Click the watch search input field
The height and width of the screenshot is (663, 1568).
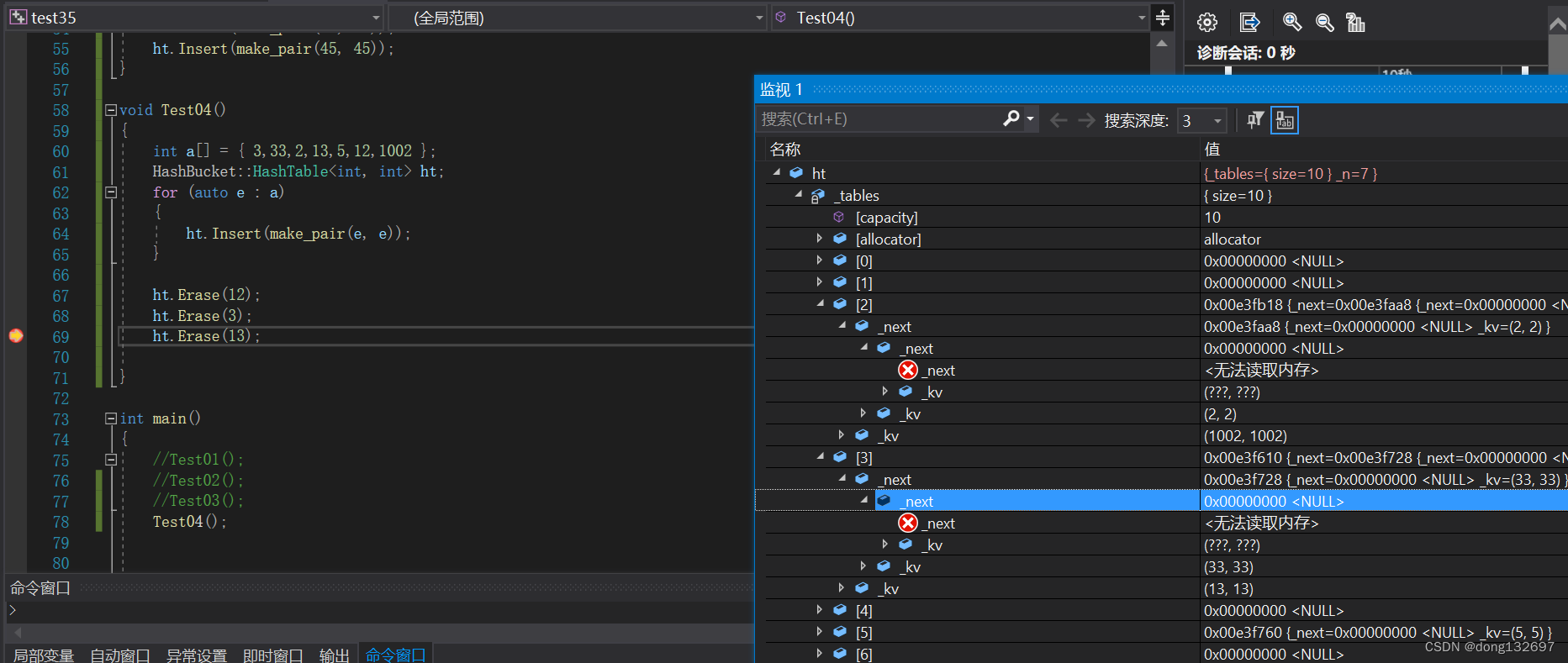(x=879, y=119)
